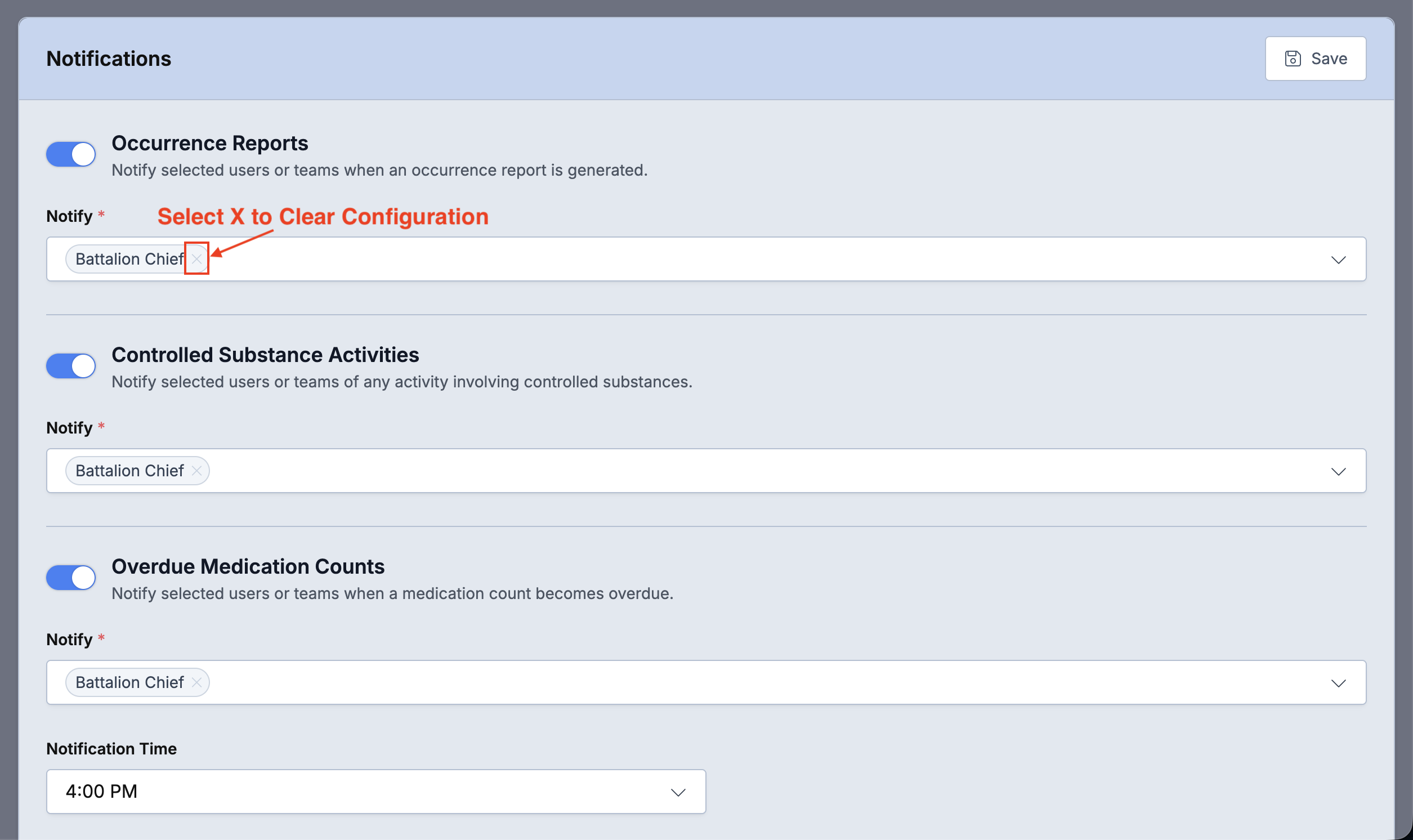The width and height of the screenshot is (1413, 840).
Task: Expand Overdue Medication Counts Notify chevron
Action: (1338, 683)
